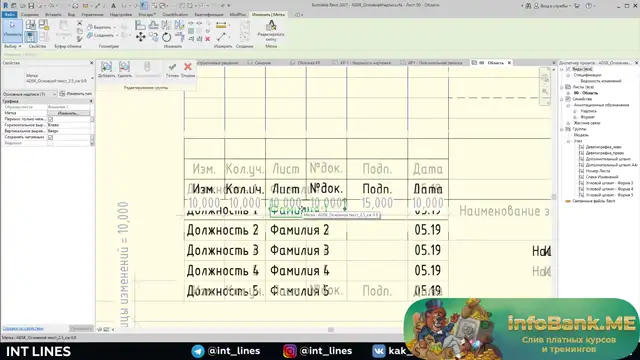Open the Insert ribbon tab
The height and width of the screenshot is (360, 640).
(x=53, y=15)
